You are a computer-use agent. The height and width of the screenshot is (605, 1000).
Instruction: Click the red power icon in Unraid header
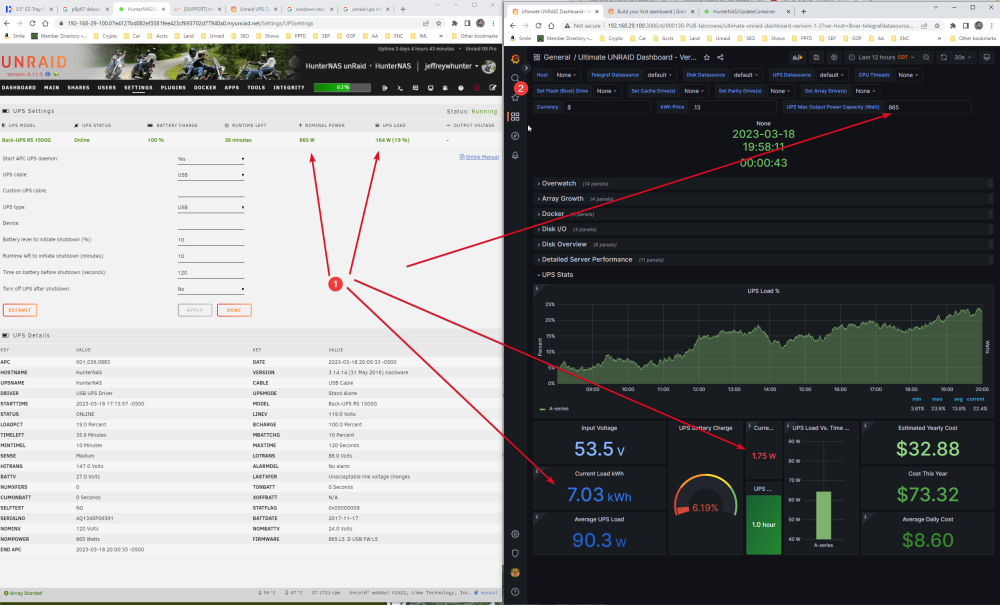click(476, 88)
